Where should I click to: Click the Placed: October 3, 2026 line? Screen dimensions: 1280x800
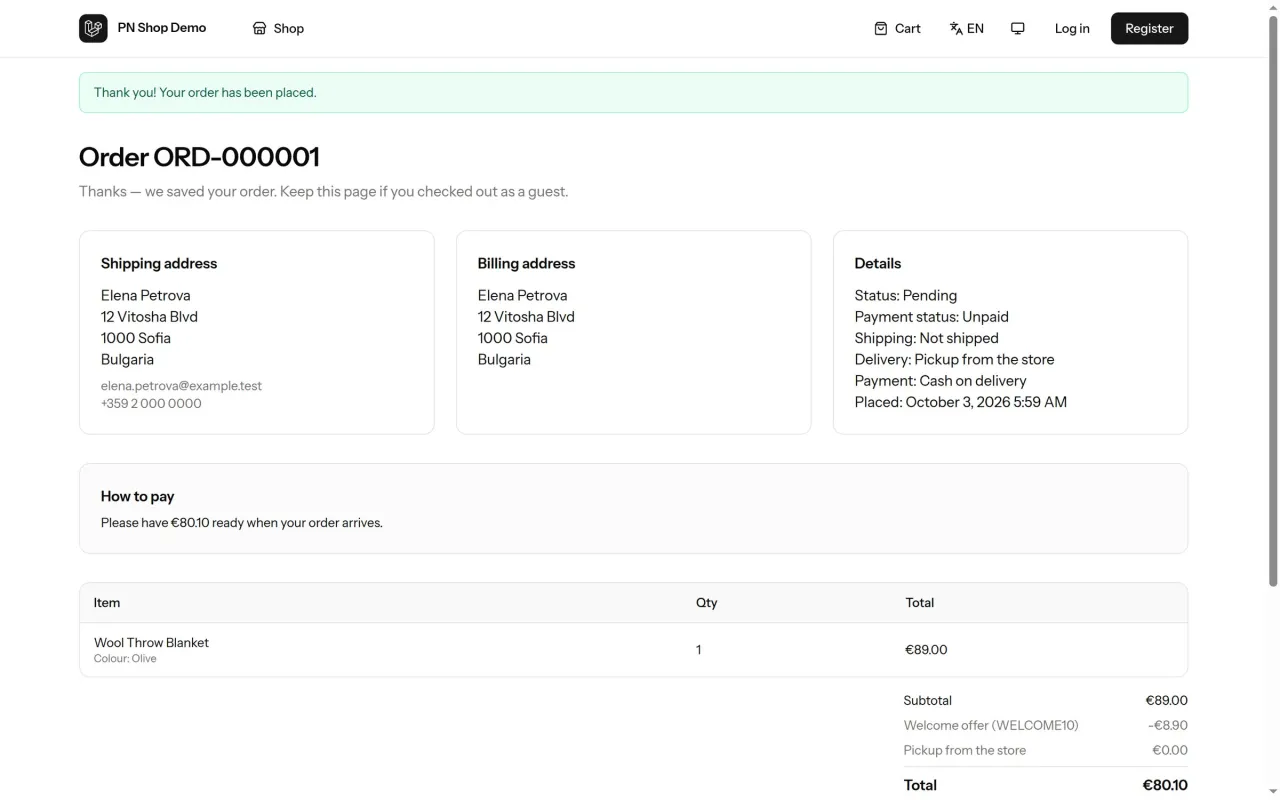(x=961, y=402)
